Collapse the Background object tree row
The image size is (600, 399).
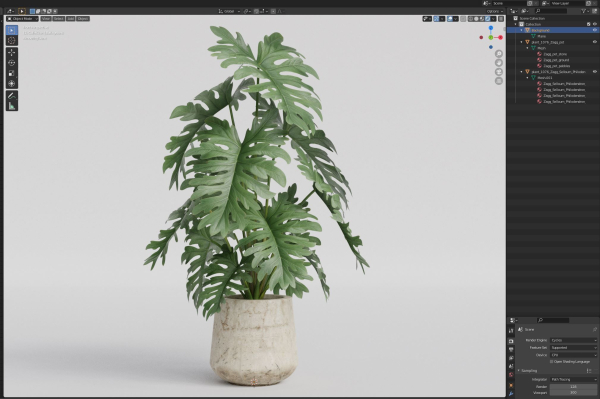tap(522, 30)
